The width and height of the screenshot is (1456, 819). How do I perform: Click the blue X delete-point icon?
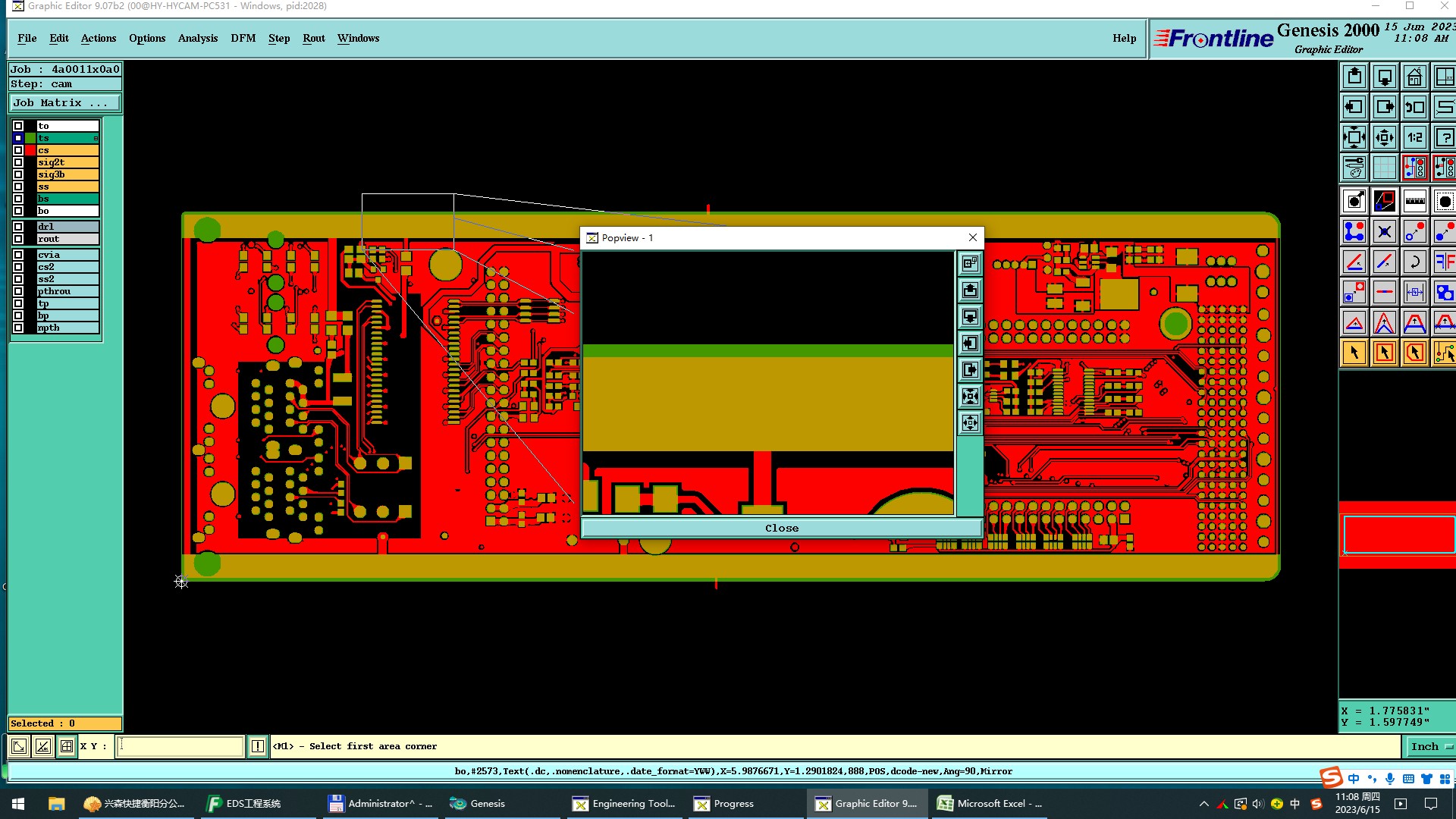tap(1384, 231)
